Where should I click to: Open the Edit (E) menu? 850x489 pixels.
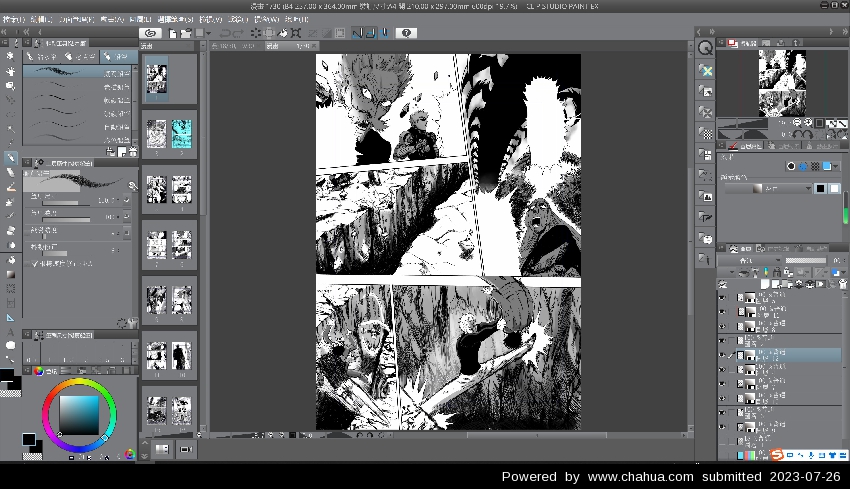click(41, 19)
